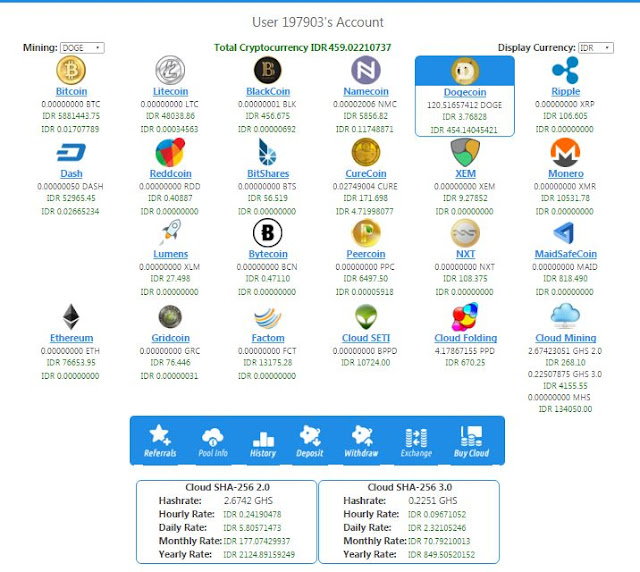Click the Reddcoin logo icon

click(170, 152)
